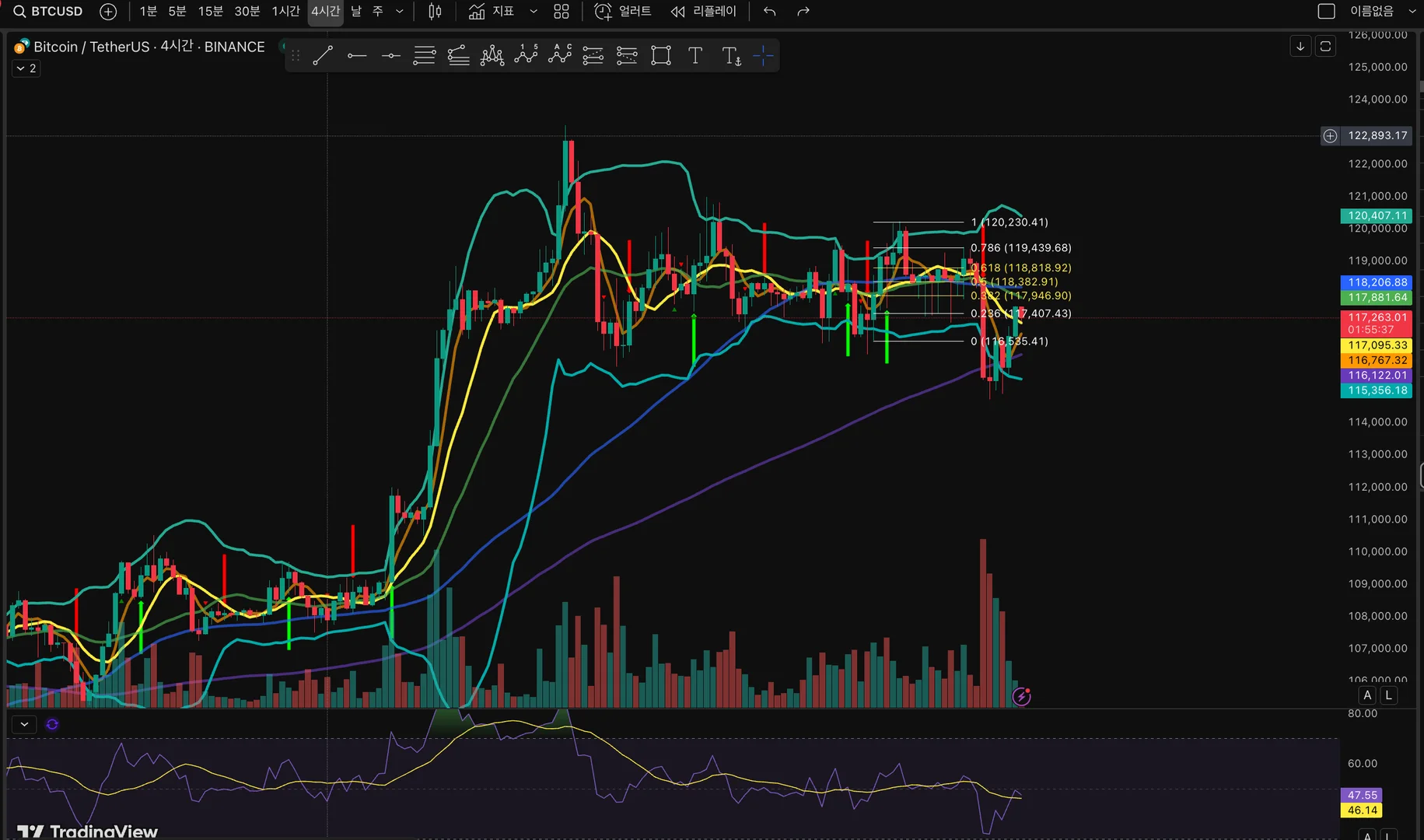Open the BTCUSD symbol search
The image size is (1424, 840).
(48, 12)
